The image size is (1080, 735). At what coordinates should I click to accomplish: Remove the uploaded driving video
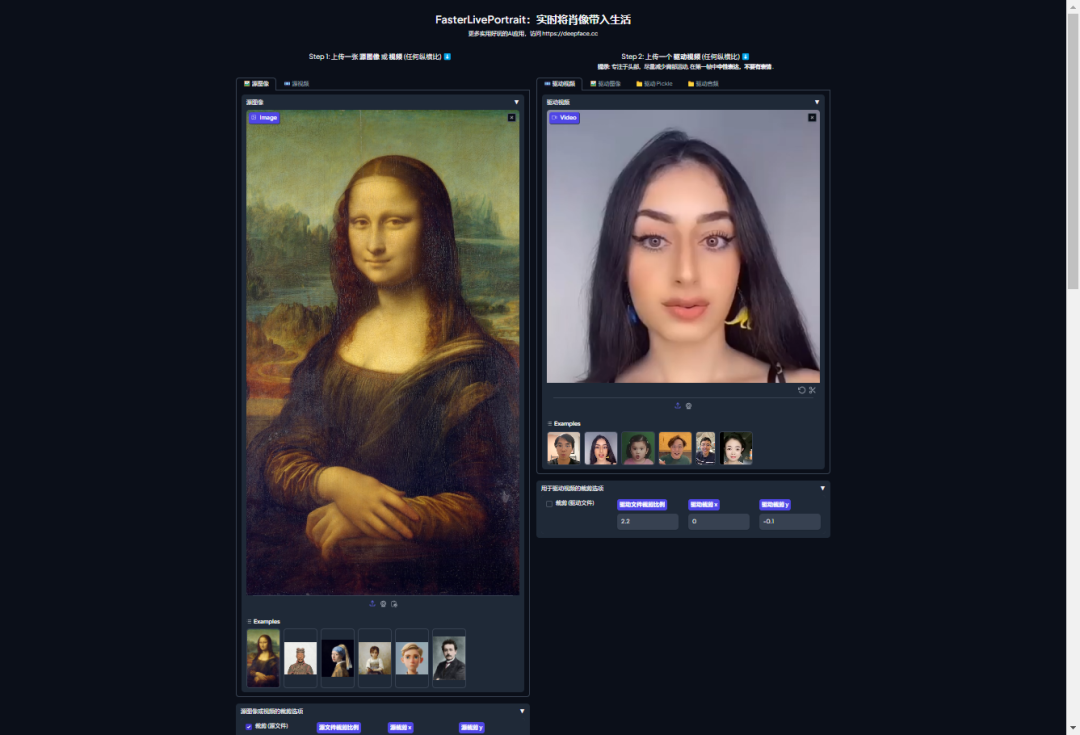(812, 118)
